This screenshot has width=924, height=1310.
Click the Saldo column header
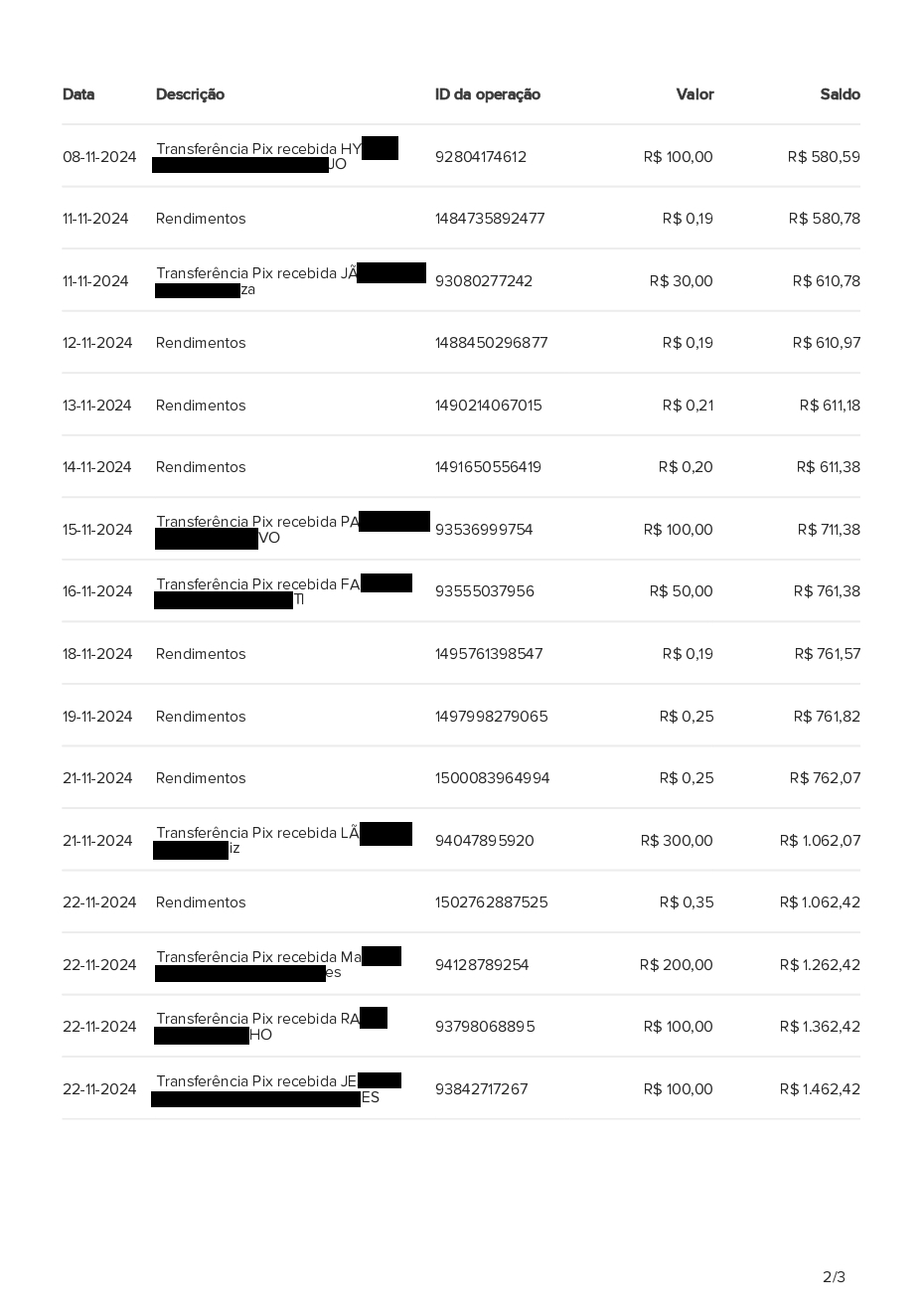pyautogui.click(x=840, y=94)
